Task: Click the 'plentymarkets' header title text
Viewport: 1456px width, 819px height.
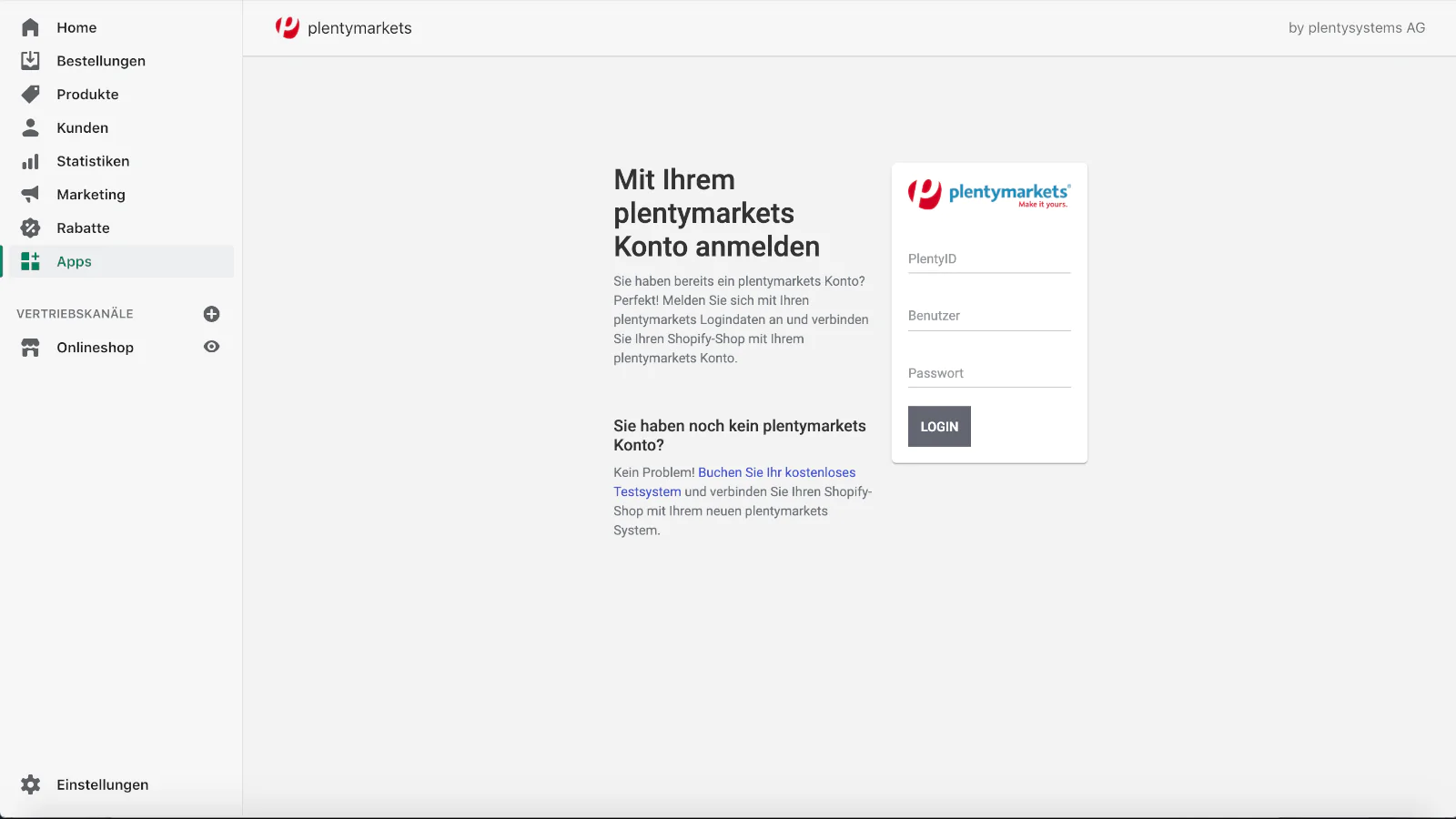Action: [359, 28]
